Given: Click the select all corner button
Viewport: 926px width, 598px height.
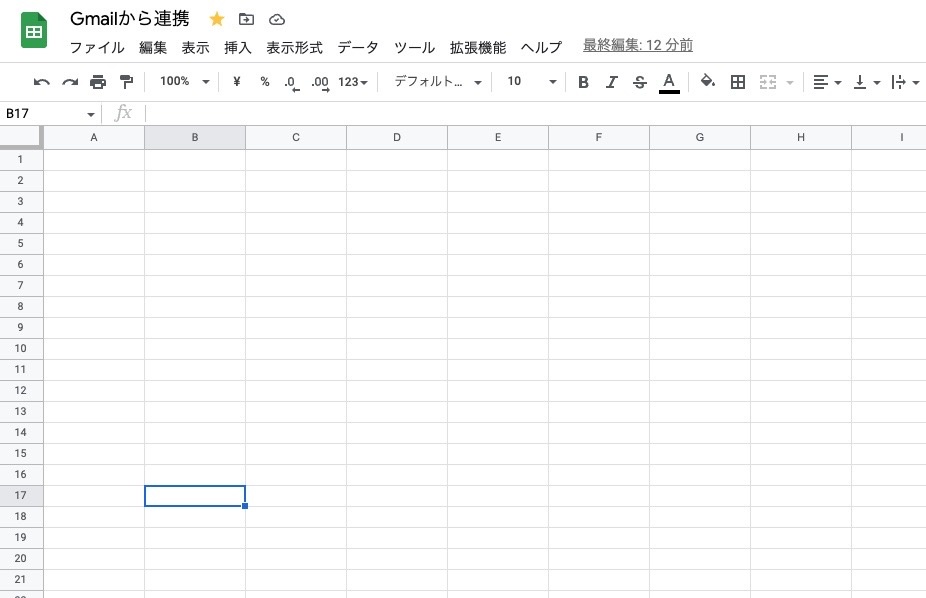Looking at the screenshot, I should pyautogui.click(x=21, y=137).
